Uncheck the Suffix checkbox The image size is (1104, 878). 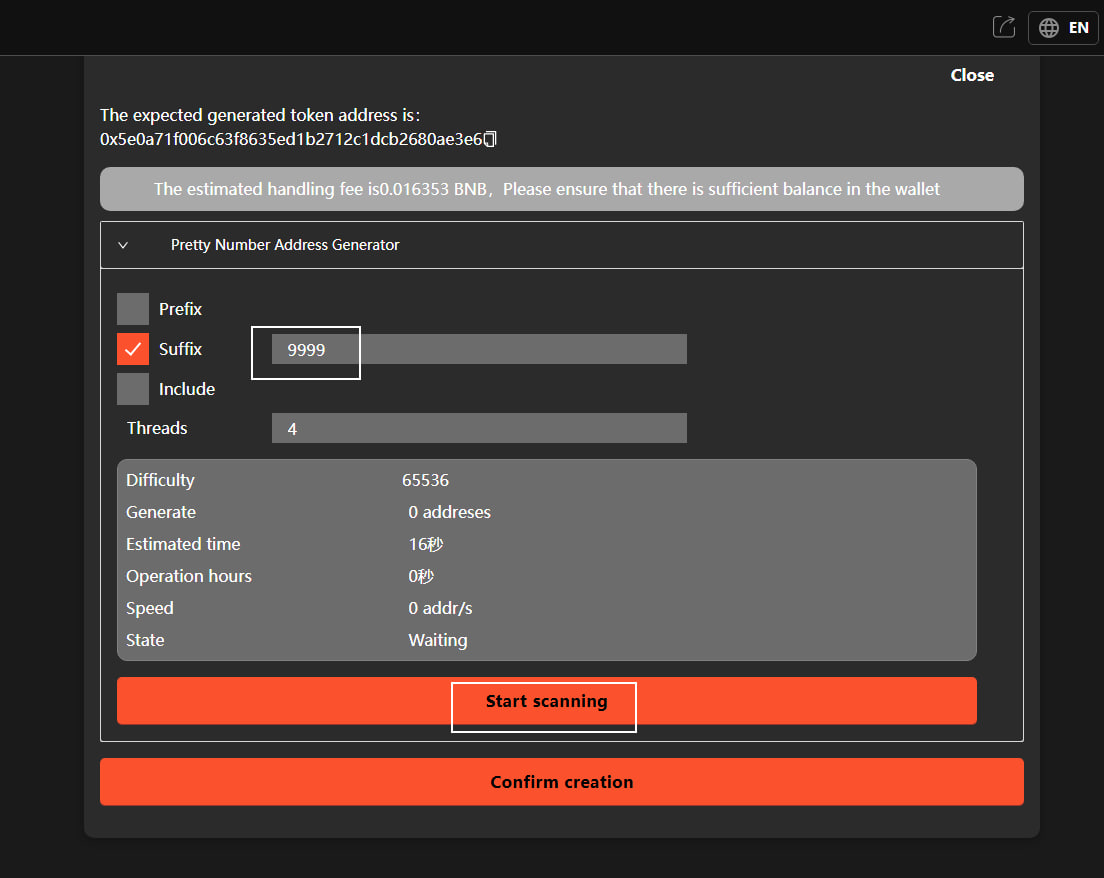[133, 349]
